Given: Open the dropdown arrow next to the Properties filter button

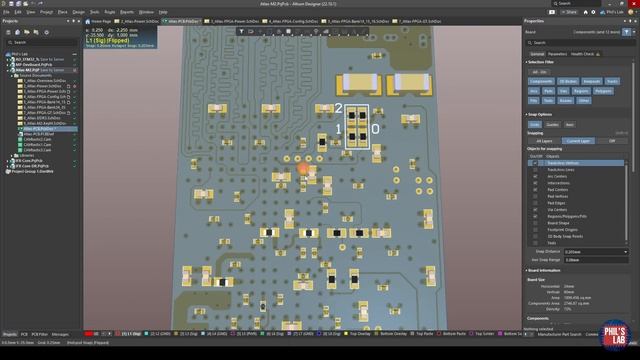Looking at the screenshot, I should pos(634,32).
